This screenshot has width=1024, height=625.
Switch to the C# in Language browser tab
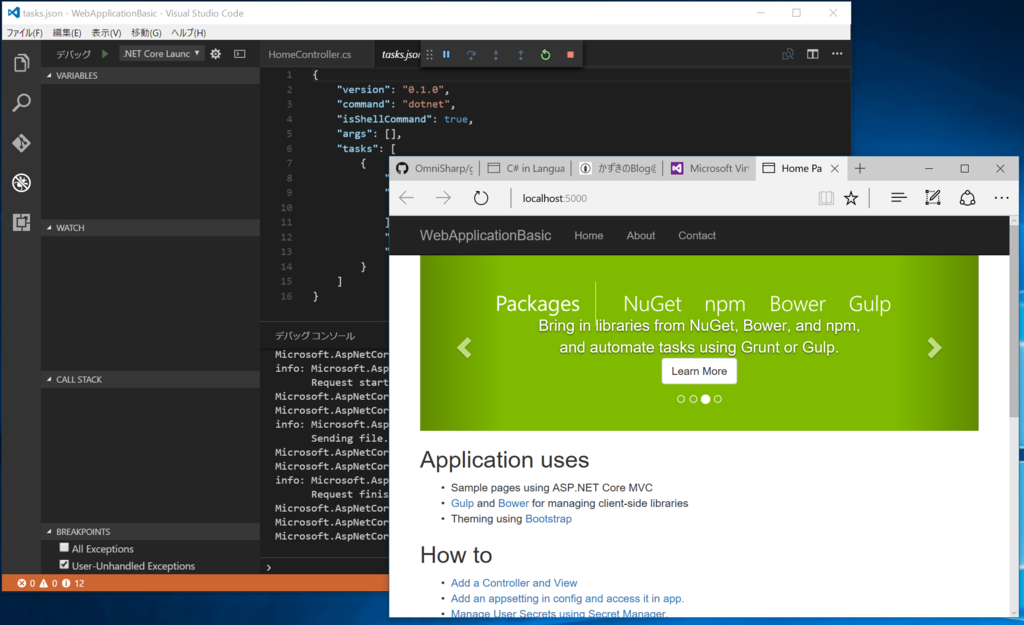click(x=526, y=168)
